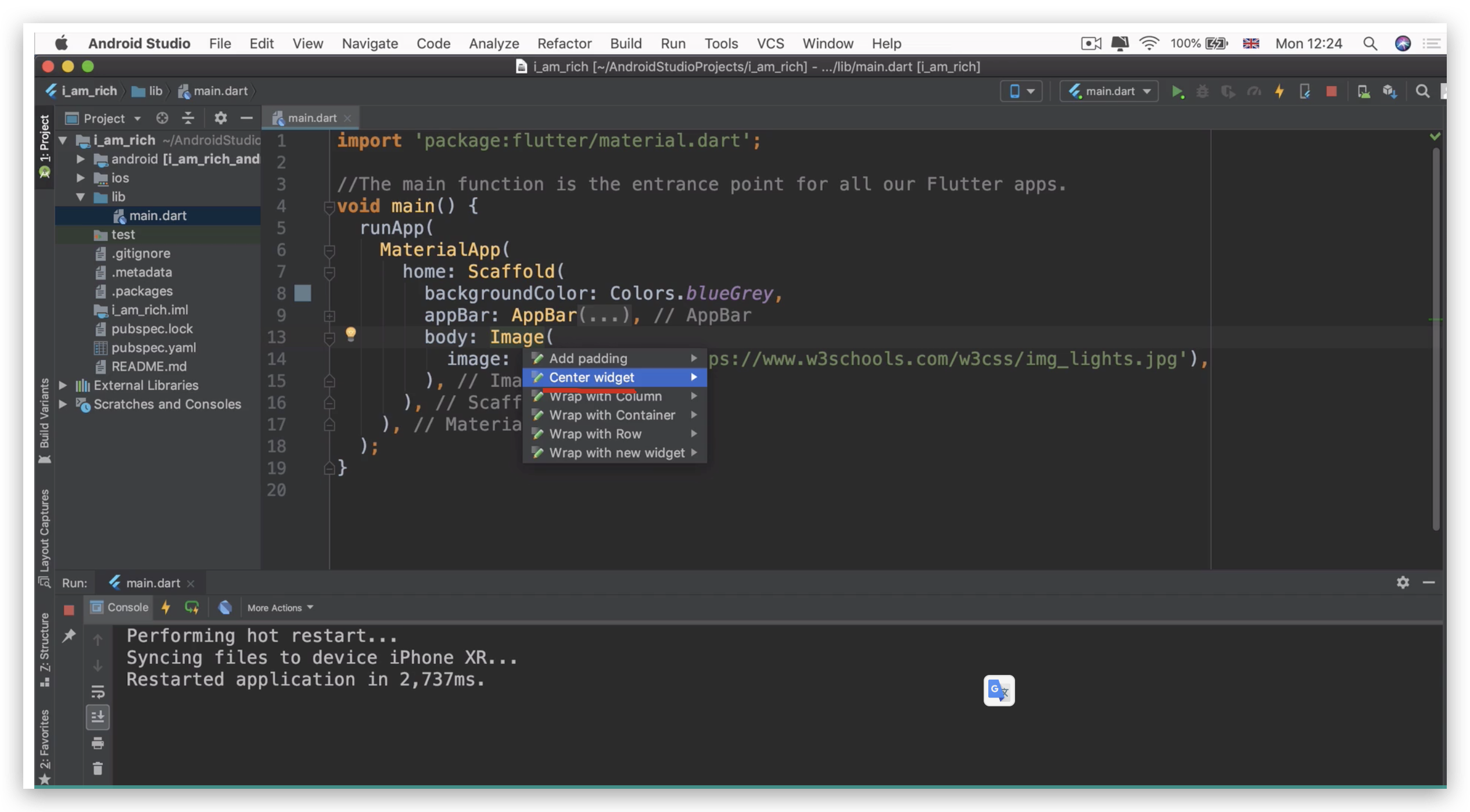1470x812 pixels.
Task: Toggle the Pin Tab icon in Run panel
Action: pos(69,635)
